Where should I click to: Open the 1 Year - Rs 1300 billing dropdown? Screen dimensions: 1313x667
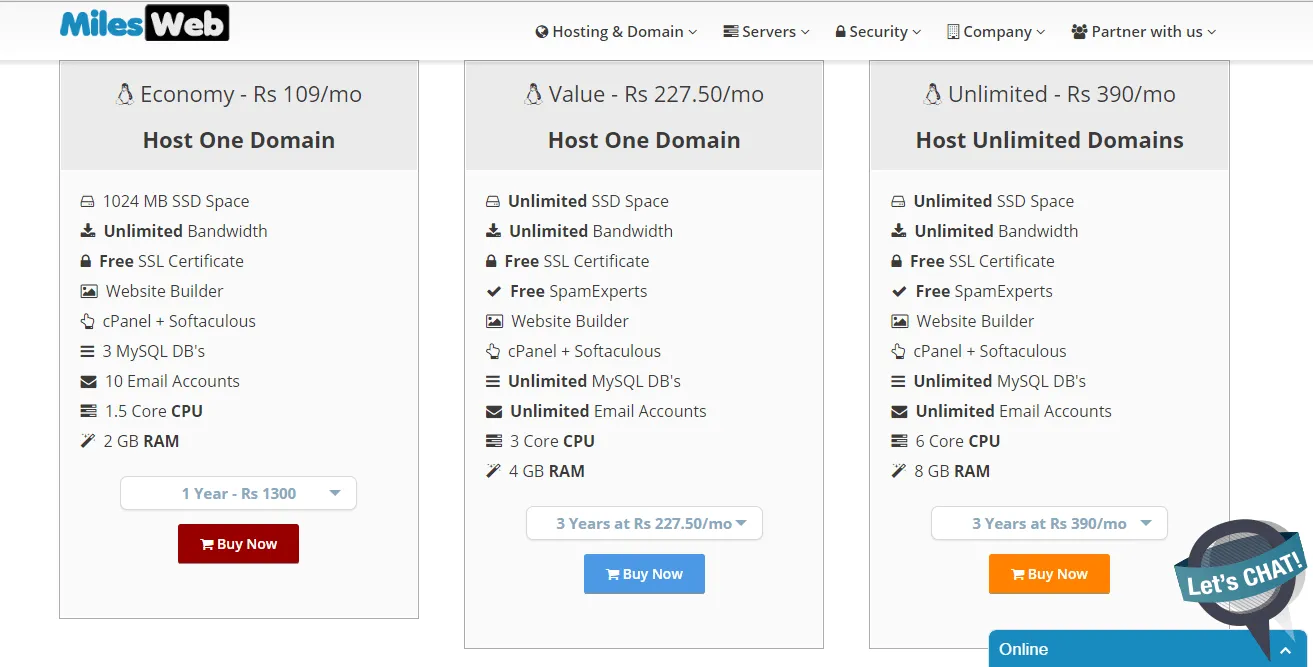pos(238,493)
